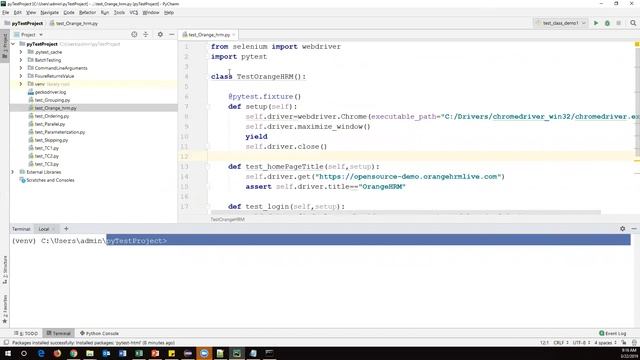The width and height of the screenshot is (640, 360).
Task: Close the test_Orange_hrm.py editor tab
Action: [234, 35]
